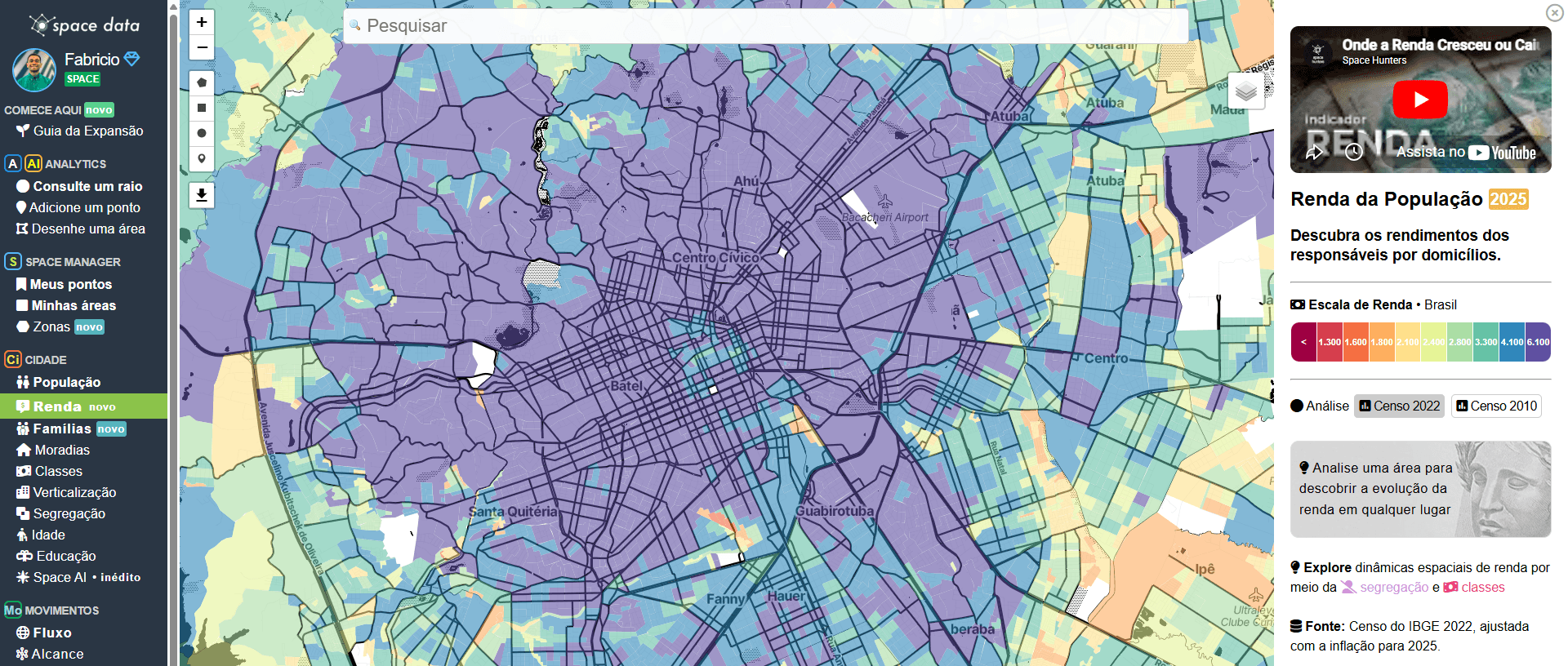Click the 3.300 income swatch
This screenshot has width=1568, height=666.
tap(1486, 342)
